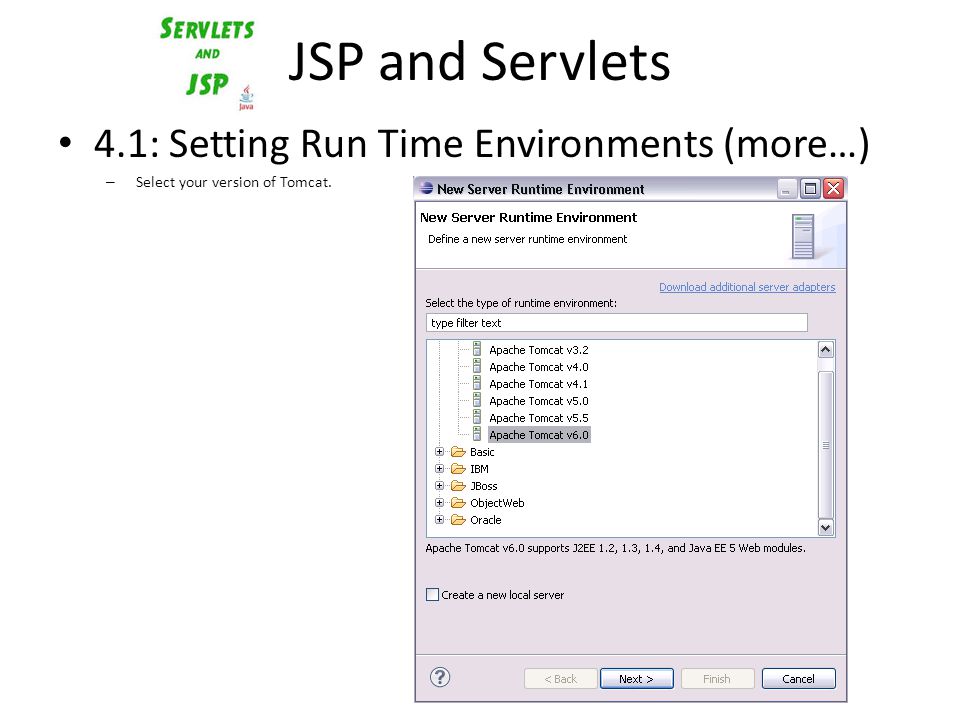Click the Oracle folder icon
Screen dimensions: 960x720
[x=458, y=520]
